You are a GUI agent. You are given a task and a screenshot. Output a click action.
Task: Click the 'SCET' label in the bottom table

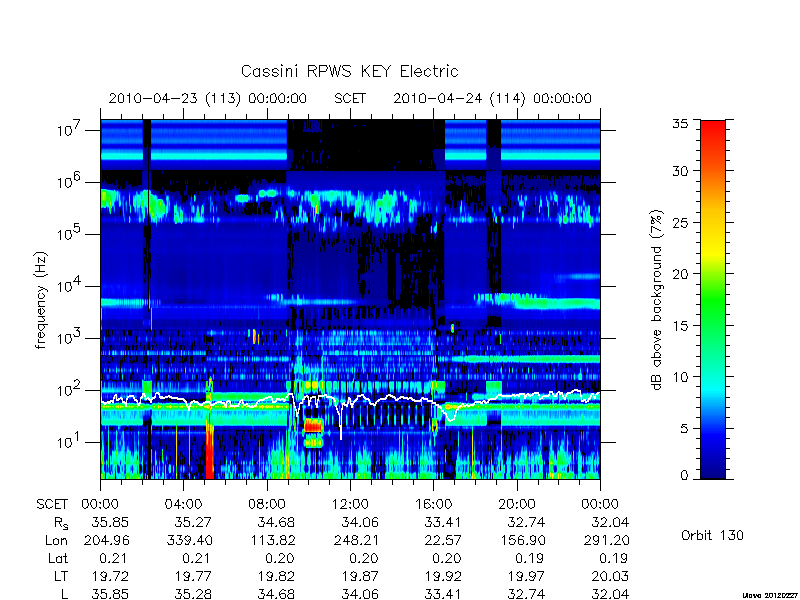(x=52, y=505)
